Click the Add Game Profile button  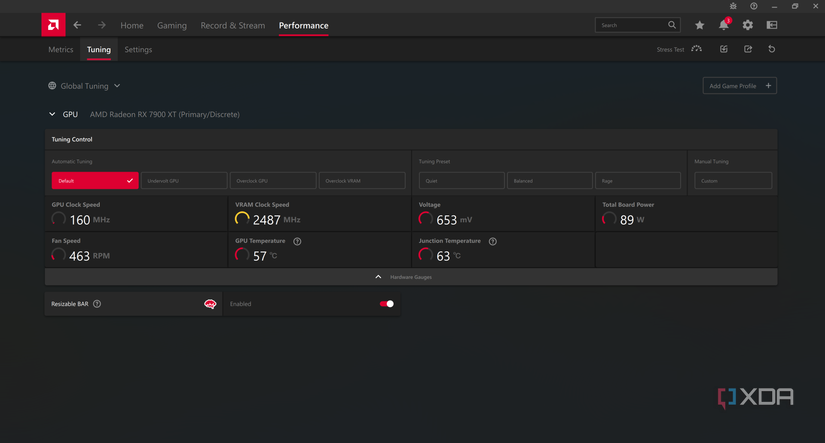click(739, 86)
